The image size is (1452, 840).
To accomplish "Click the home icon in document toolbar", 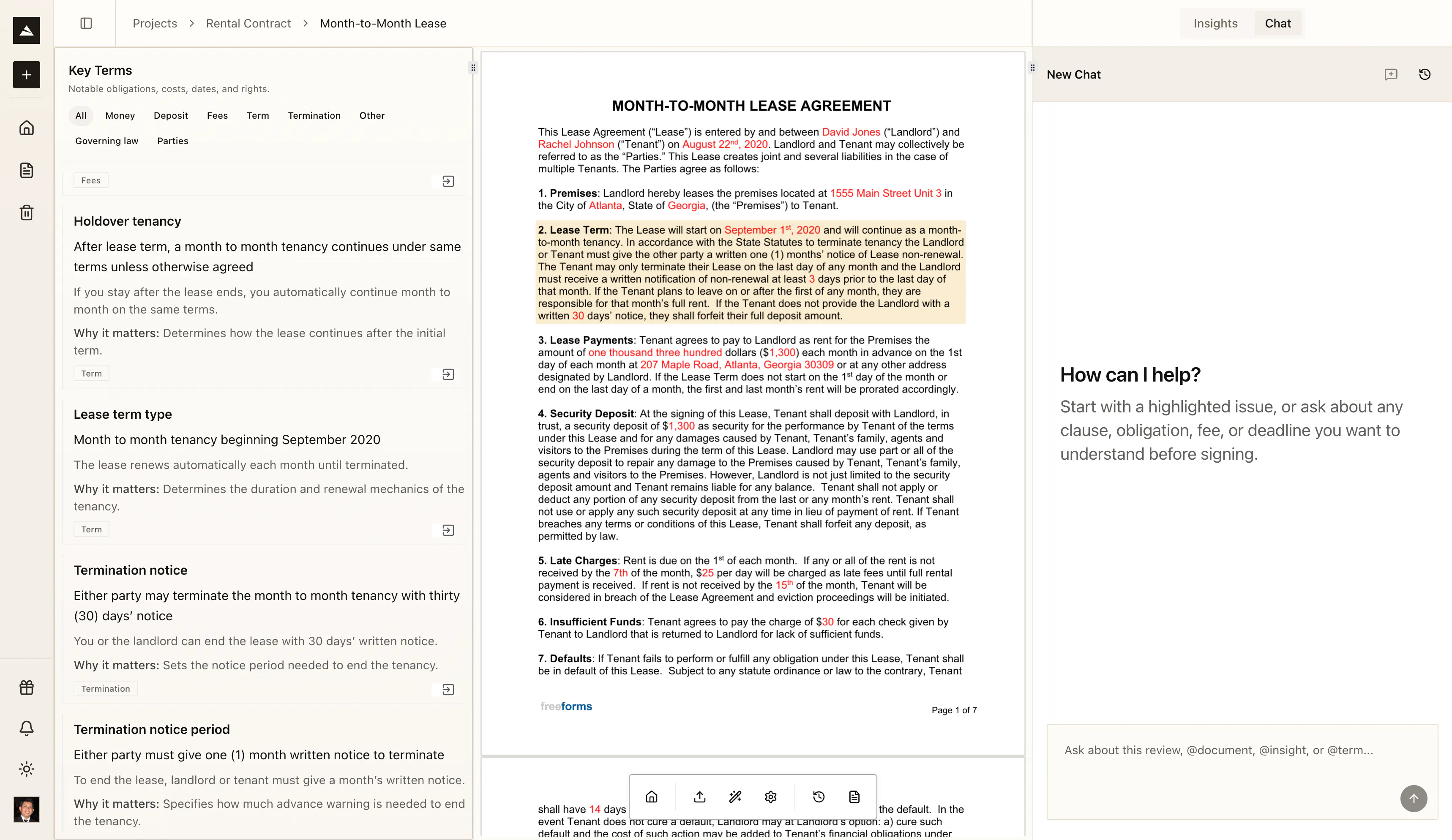I will [x=652, y=797].
